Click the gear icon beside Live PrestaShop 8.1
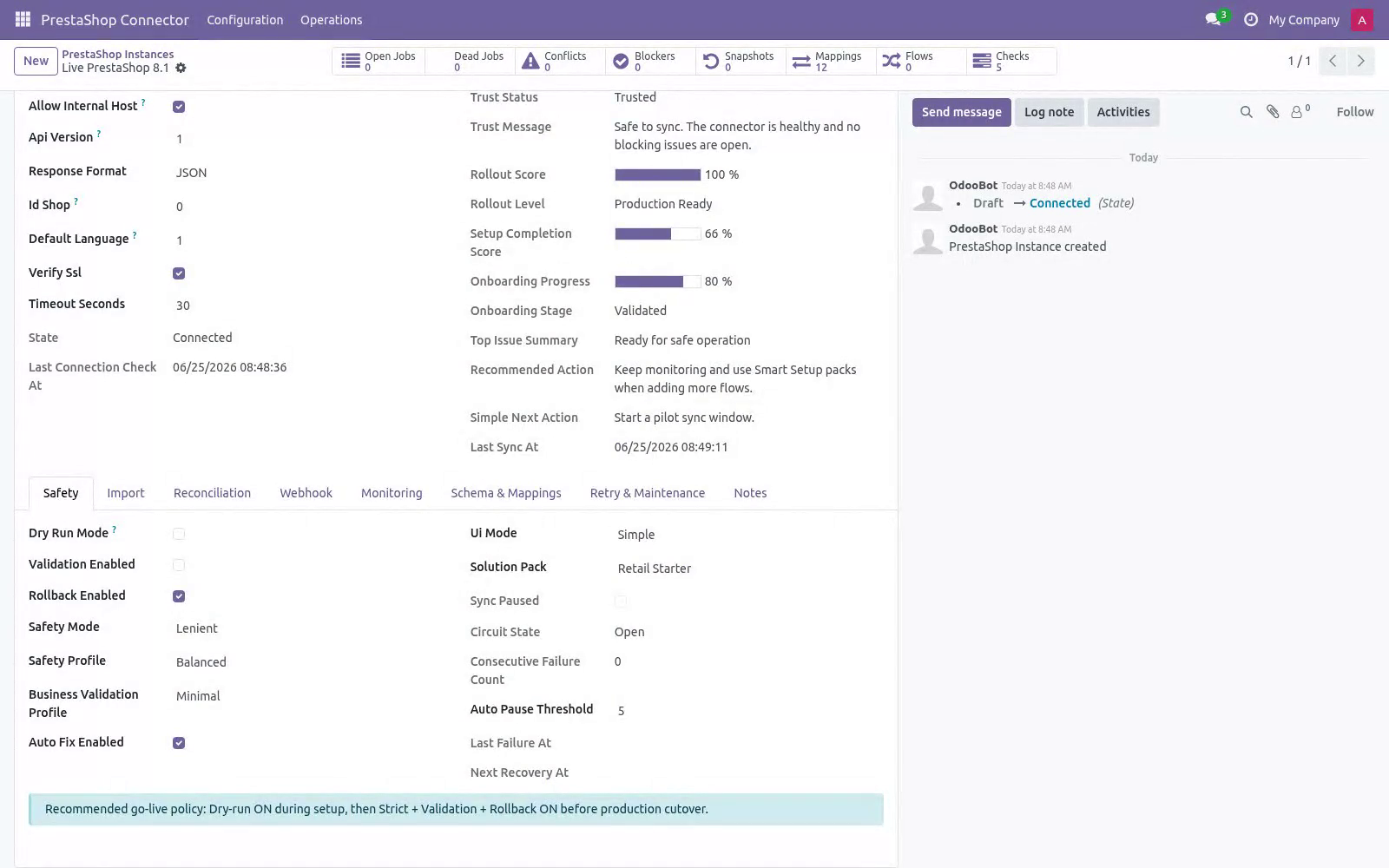Viewport: 1389px width, 868px height. click(x=181, y=68)
